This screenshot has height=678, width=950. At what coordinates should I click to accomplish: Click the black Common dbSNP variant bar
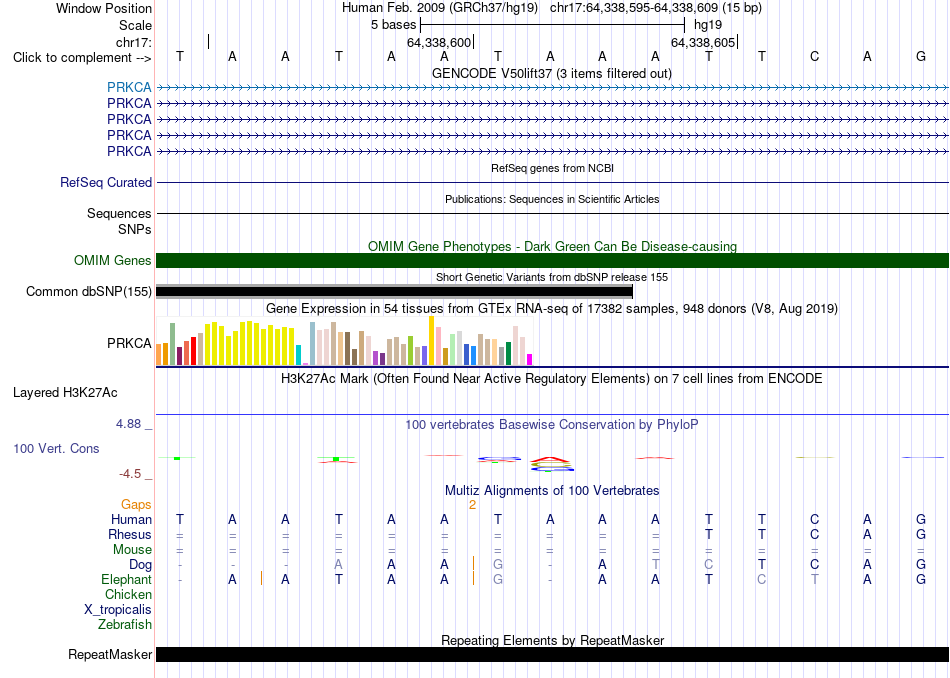[x=394, y=291]
